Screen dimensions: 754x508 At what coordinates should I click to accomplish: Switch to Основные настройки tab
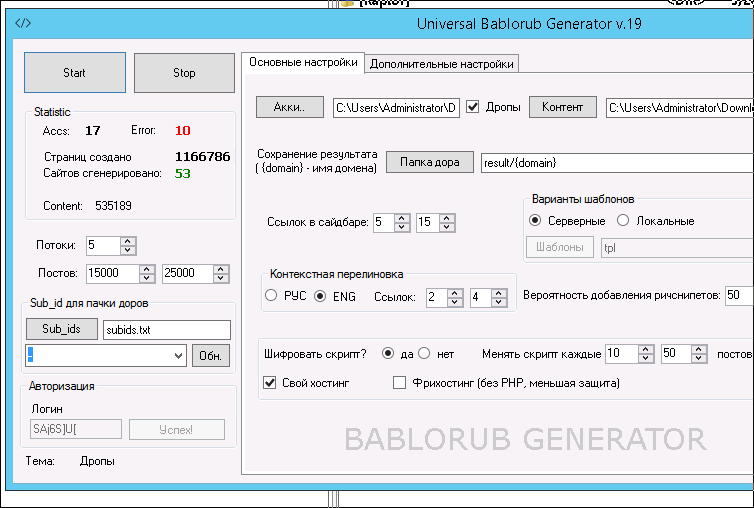tap(303, 63)
